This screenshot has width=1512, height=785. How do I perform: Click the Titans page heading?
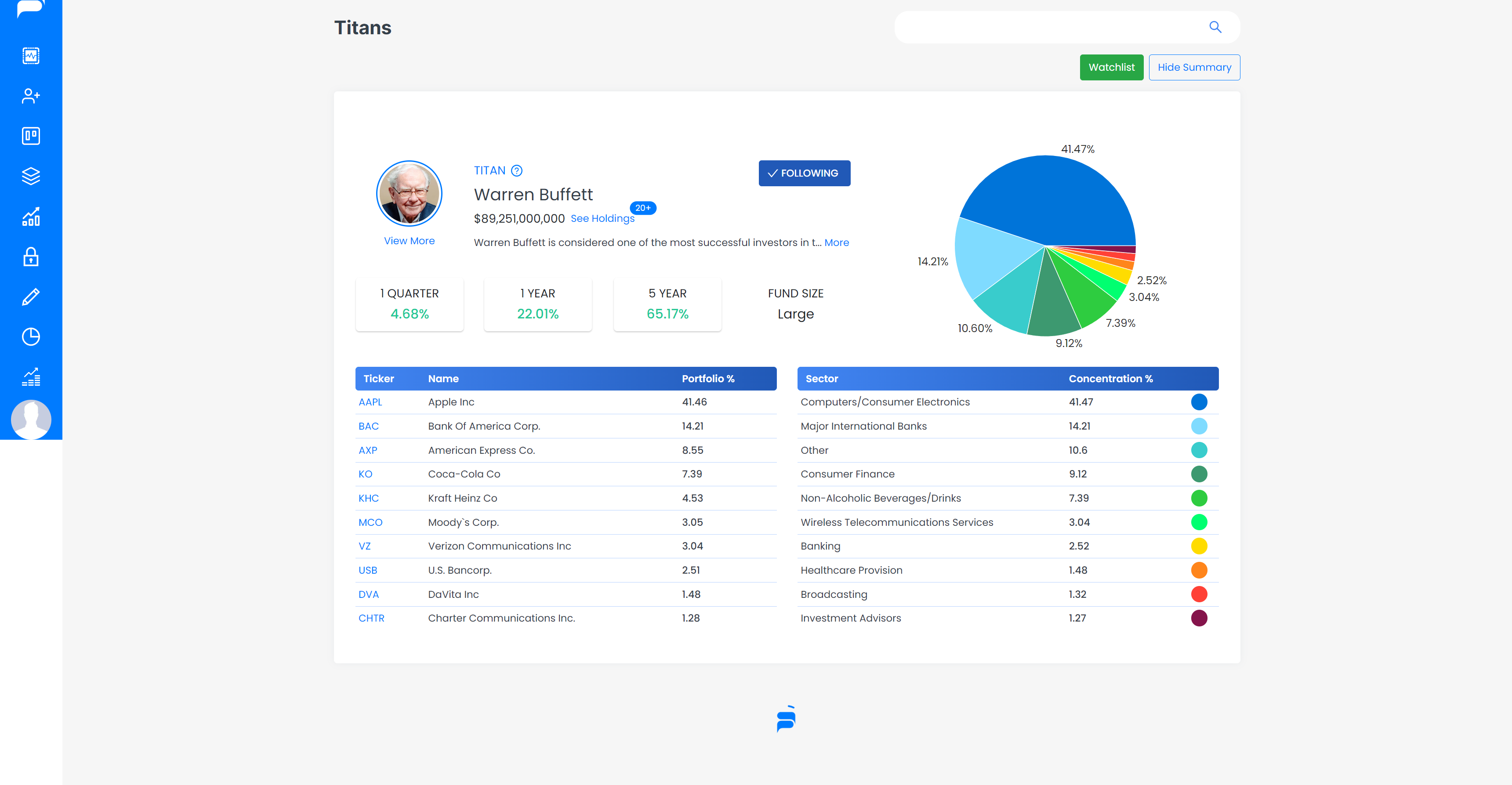point(363,28)
